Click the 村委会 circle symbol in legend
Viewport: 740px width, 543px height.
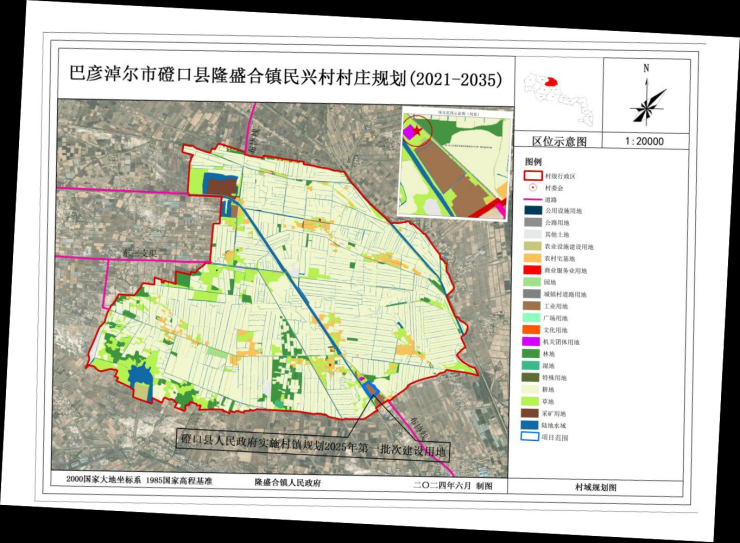(534, 187)
